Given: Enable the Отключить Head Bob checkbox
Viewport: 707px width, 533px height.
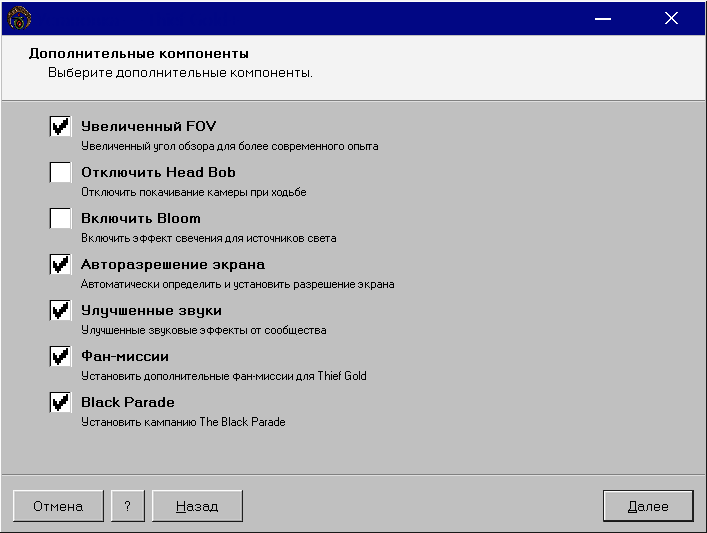Looking at the screenshot, I should [x=60, y=172].
